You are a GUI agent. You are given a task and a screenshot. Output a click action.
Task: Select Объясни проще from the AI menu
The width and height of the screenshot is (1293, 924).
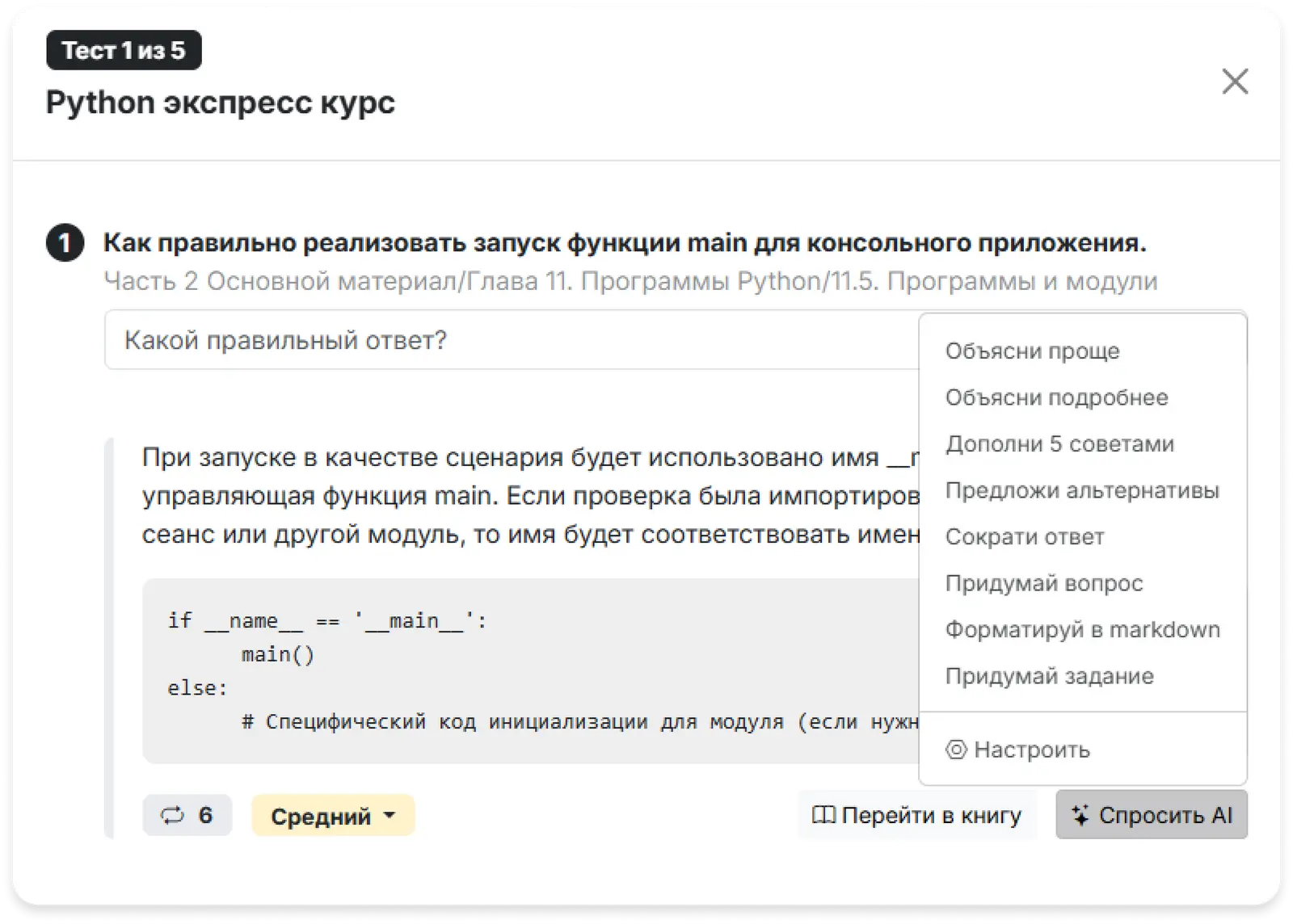tap(1032, 351)
